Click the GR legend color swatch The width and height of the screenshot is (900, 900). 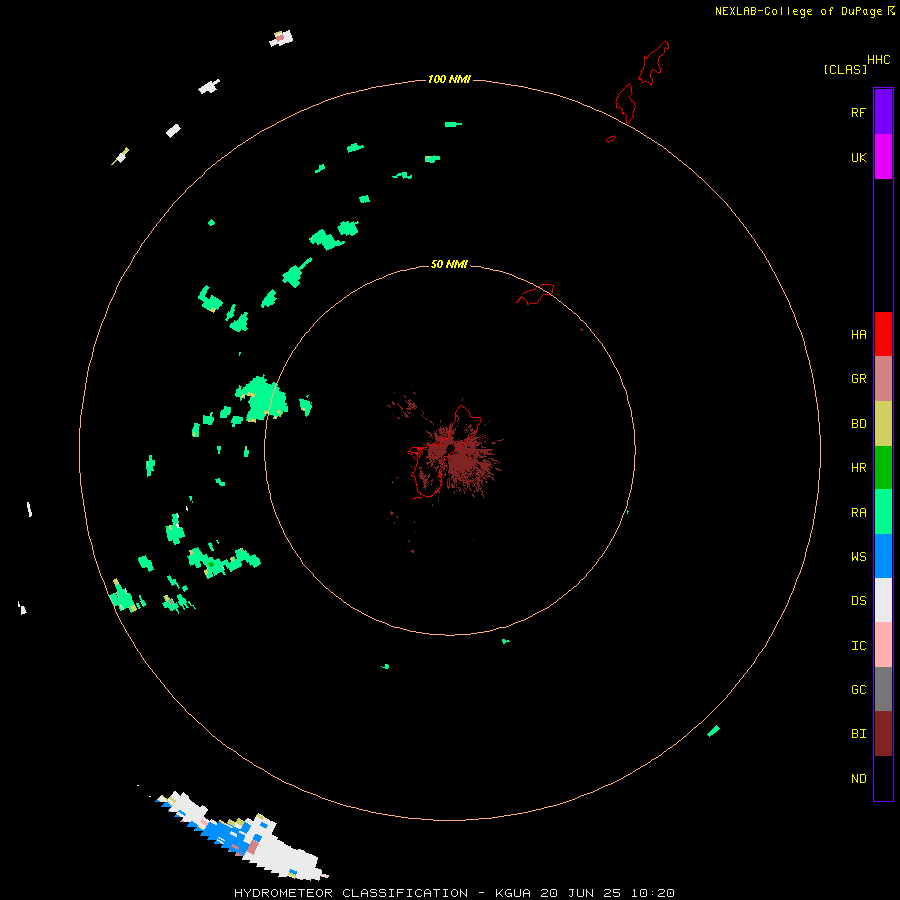click(883, 379)
